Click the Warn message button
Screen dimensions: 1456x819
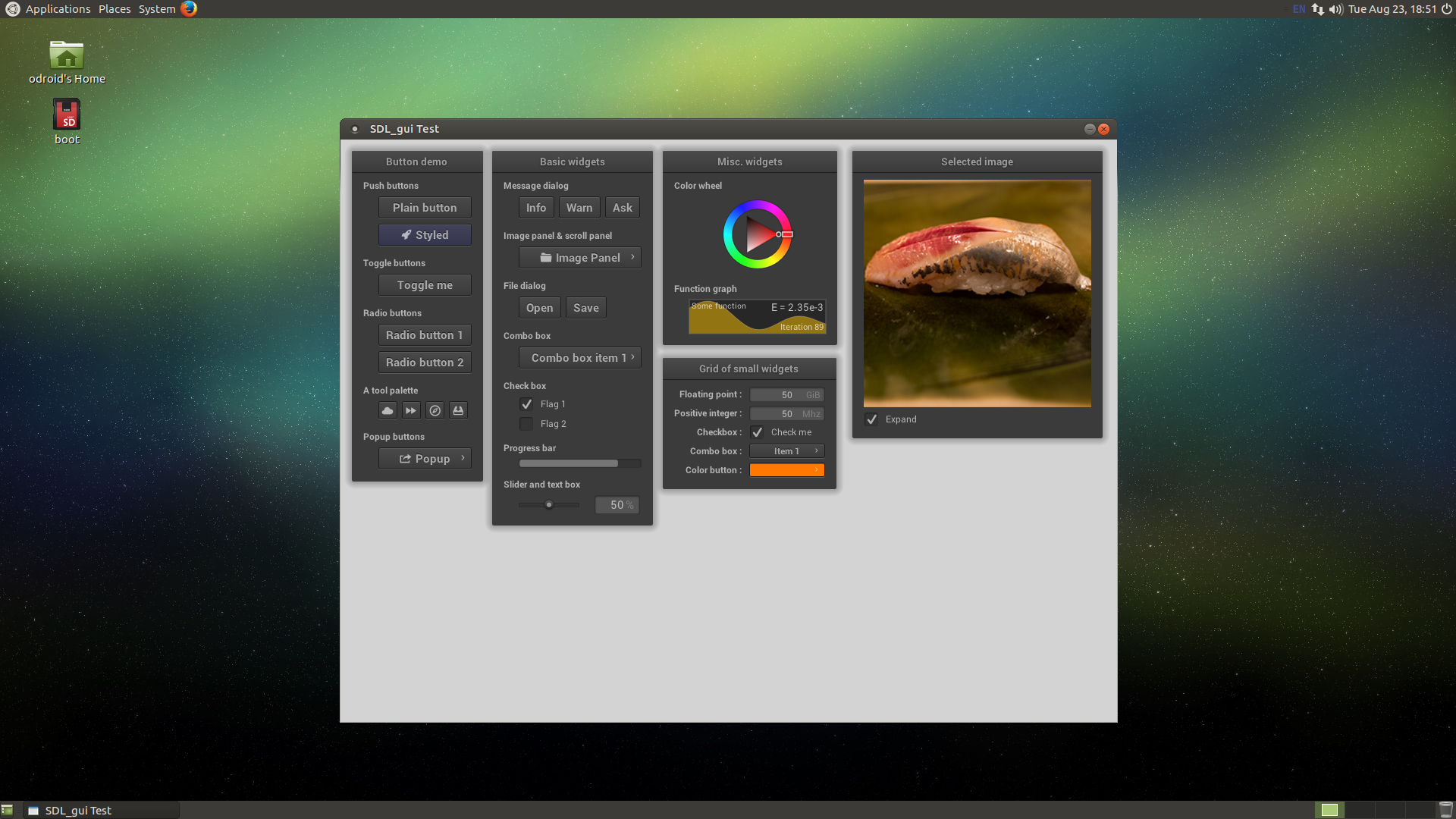[579, 208]
